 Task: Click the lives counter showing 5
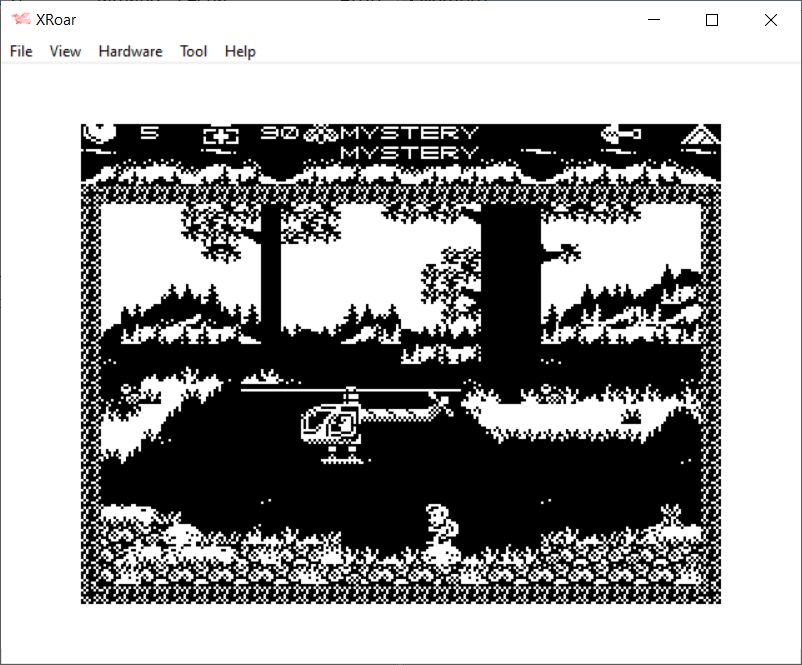(x=149, y=133)
